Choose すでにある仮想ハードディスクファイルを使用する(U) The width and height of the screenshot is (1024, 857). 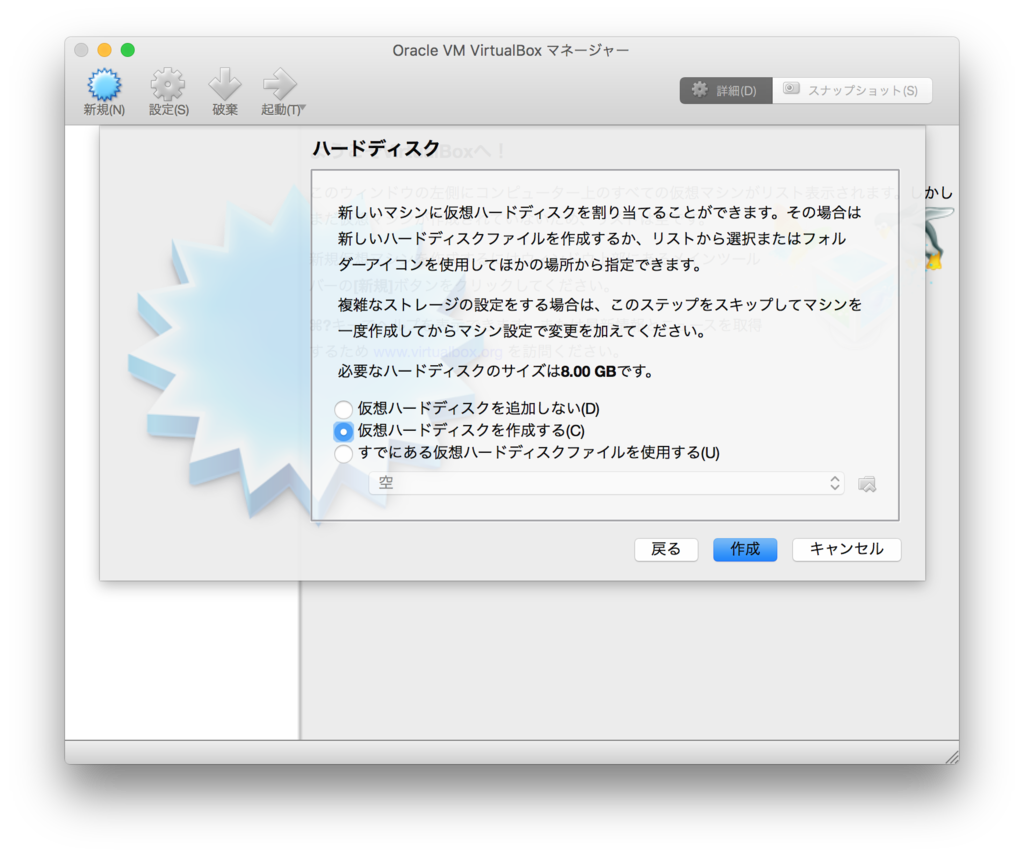[x=343, y=453]
